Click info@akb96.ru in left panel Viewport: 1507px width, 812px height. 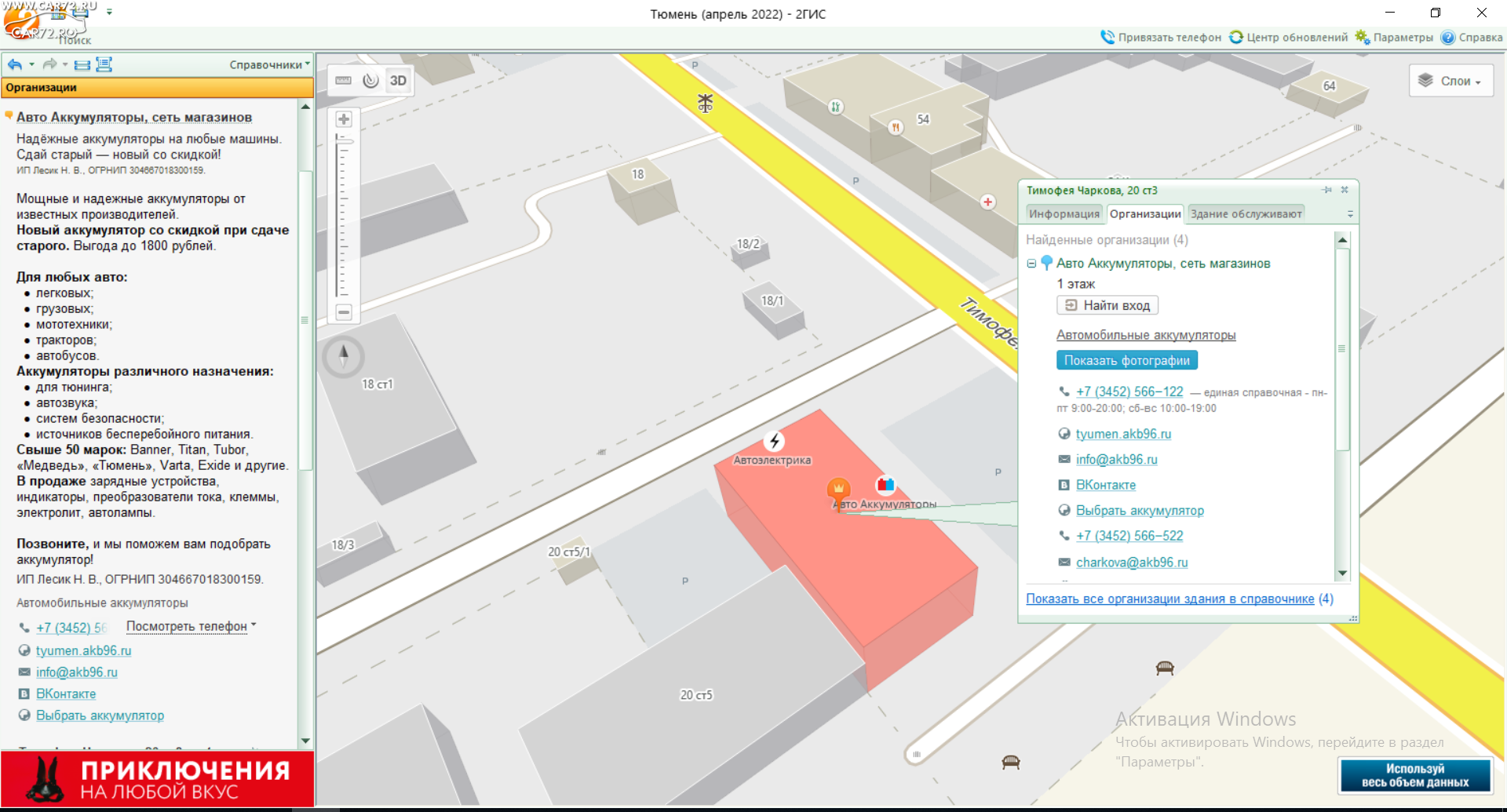pyautogui.click(x=76, y=672)
